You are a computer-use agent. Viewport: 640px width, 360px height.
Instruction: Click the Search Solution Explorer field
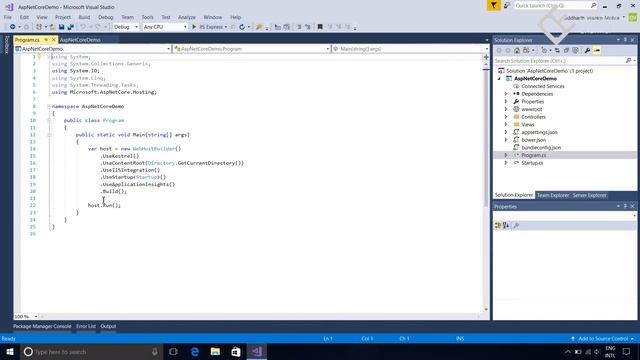pyautogui.click(x=564, y=60)
